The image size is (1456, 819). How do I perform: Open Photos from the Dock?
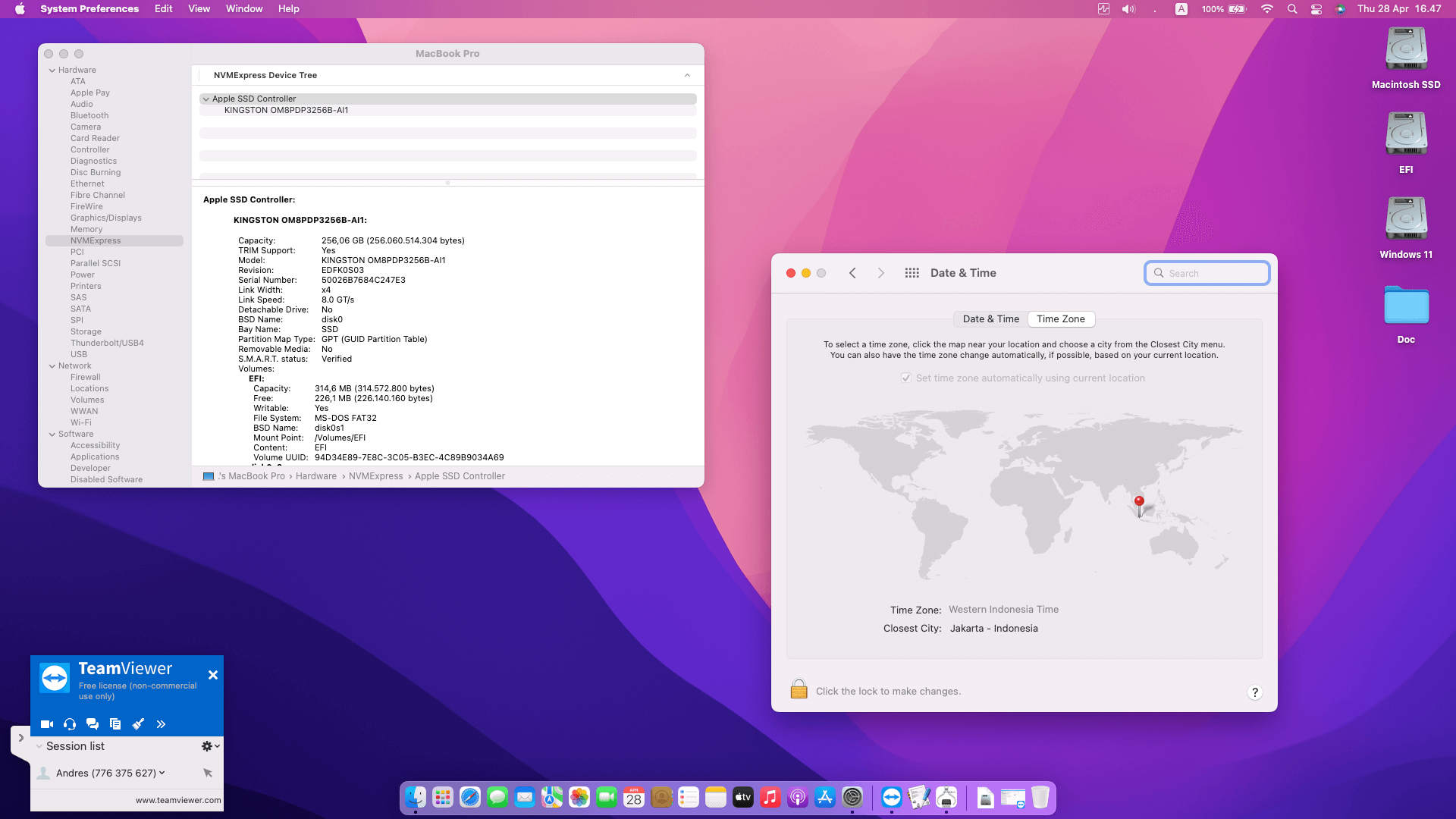[579, 798]
